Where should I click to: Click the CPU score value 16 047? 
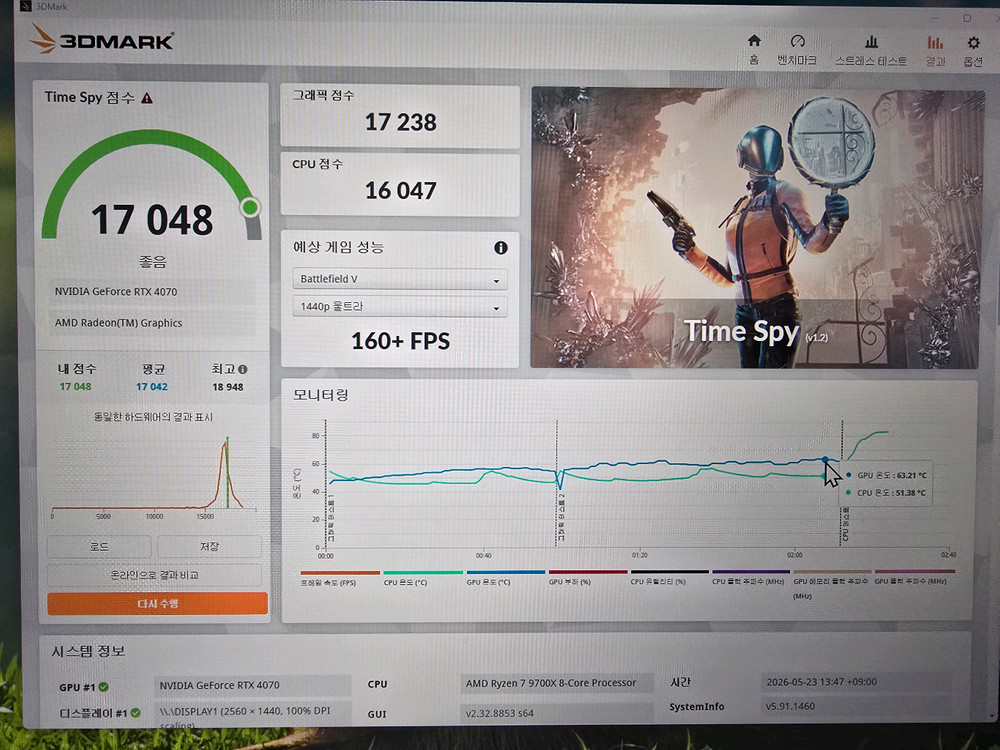[401, 190]
